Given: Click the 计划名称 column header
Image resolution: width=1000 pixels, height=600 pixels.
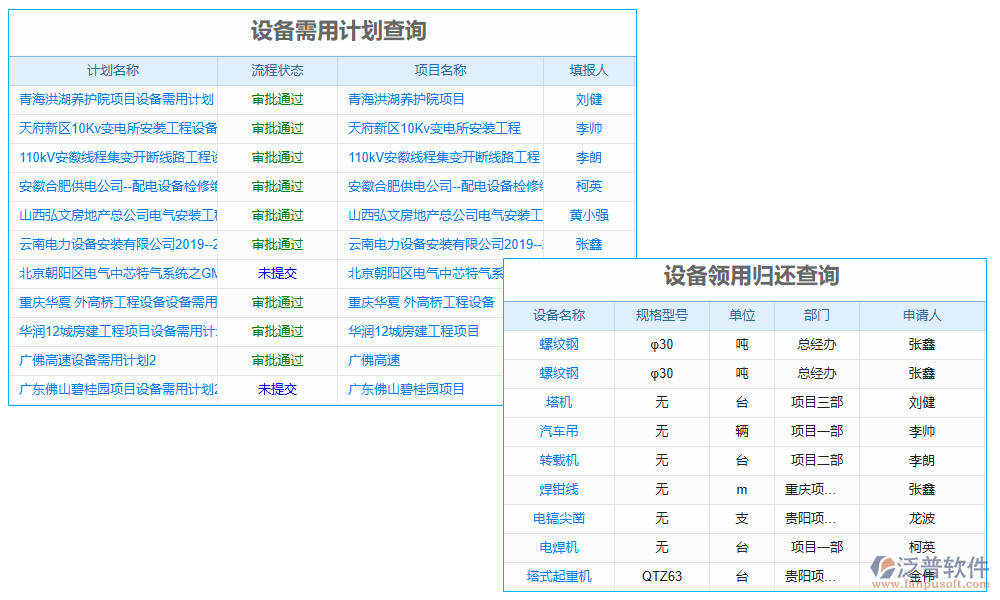Looking at the screenshot, I should [113, 70].
